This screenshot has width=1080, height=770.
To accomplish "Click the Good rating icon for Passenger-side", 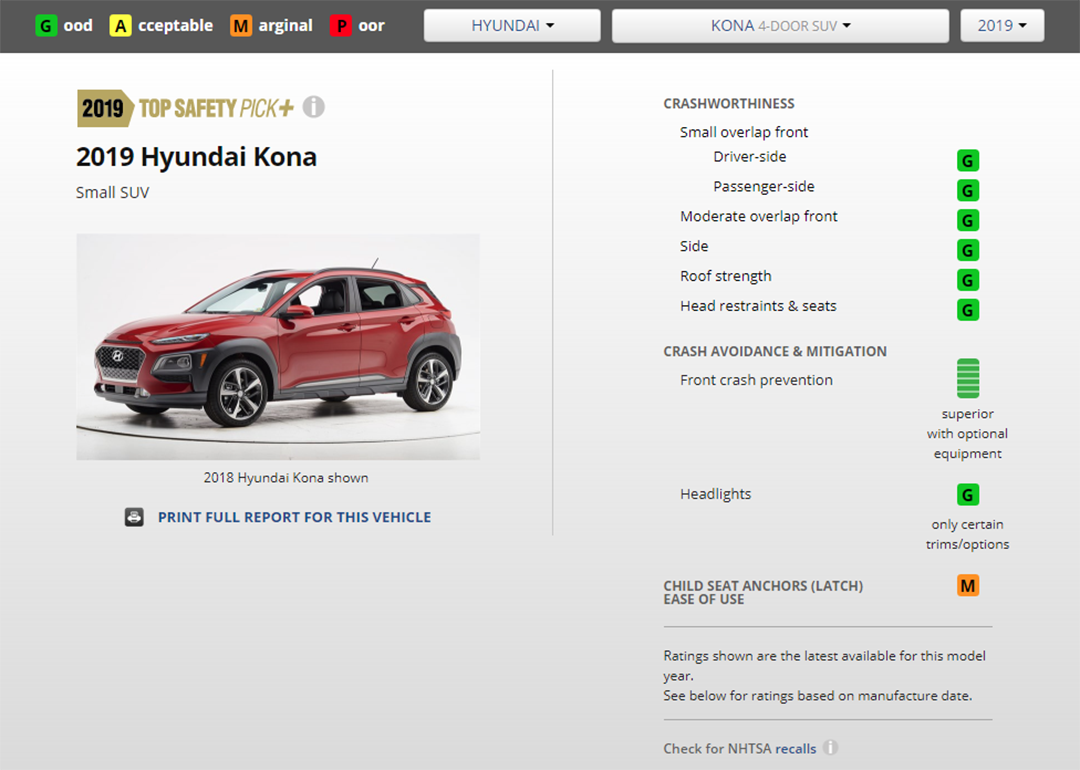I will click(968, 191).
